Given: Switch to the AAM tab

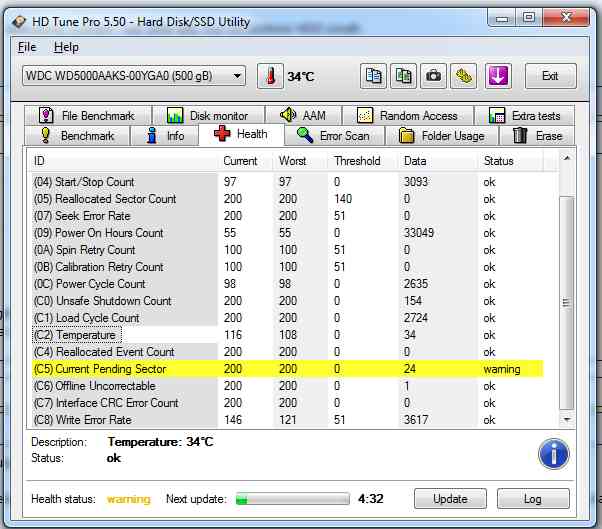Looking at the screenshot, I should point(303,115).
